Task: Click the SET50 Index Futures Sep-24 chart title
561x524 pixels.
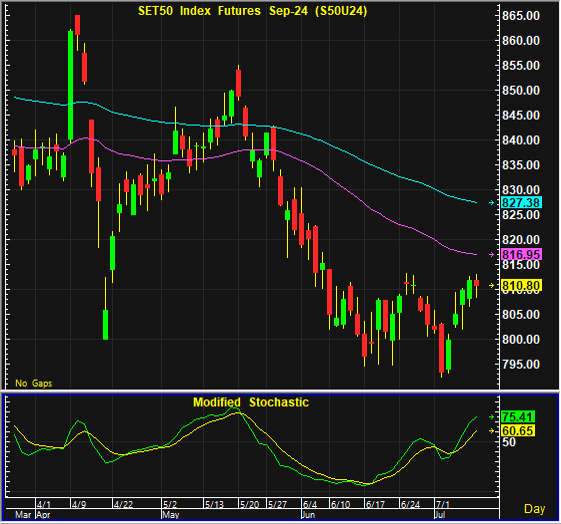Action: (x=253, y=11)
